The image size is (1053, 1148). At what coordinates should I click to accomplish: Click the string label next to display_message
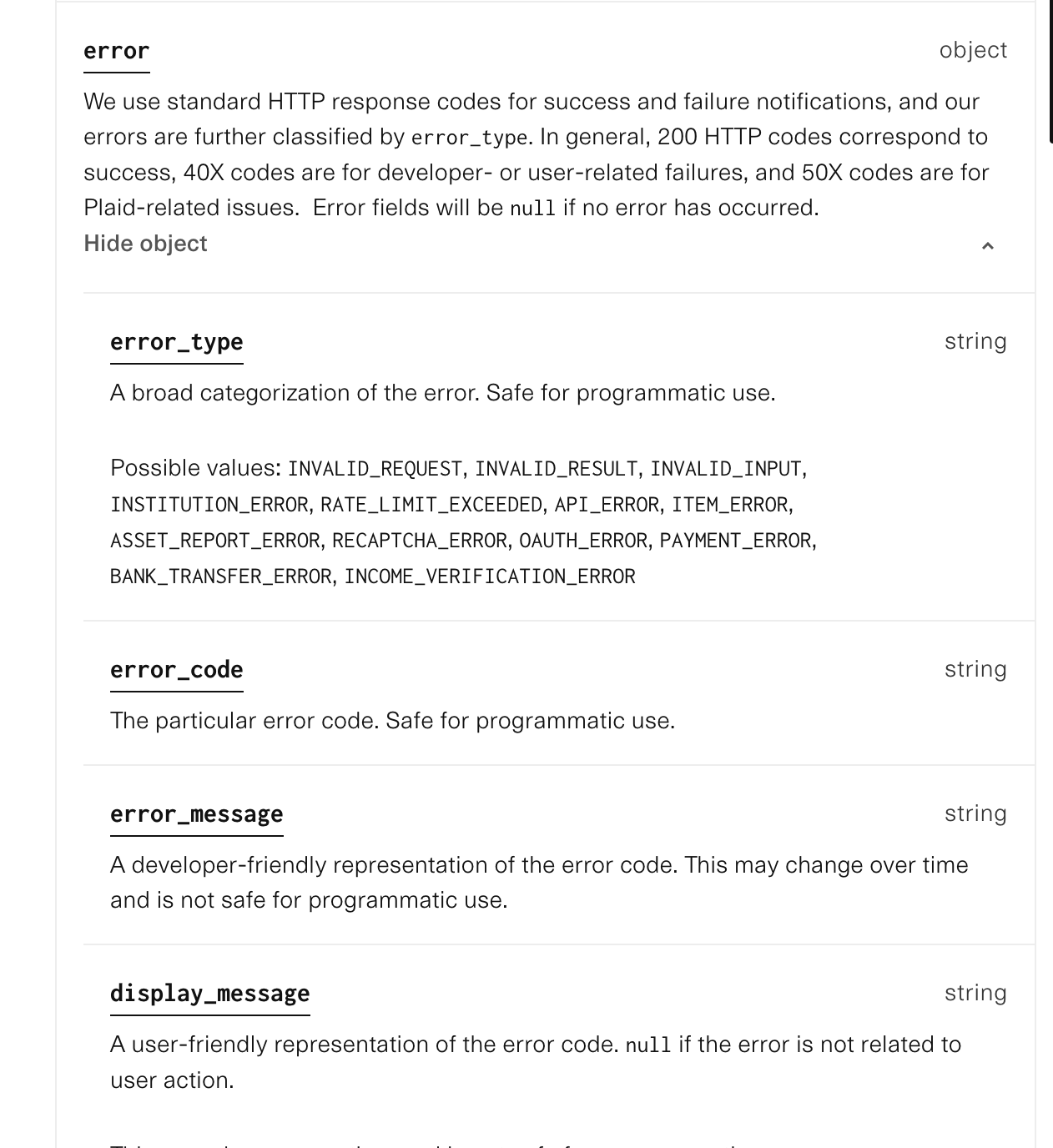coord(975,991)
